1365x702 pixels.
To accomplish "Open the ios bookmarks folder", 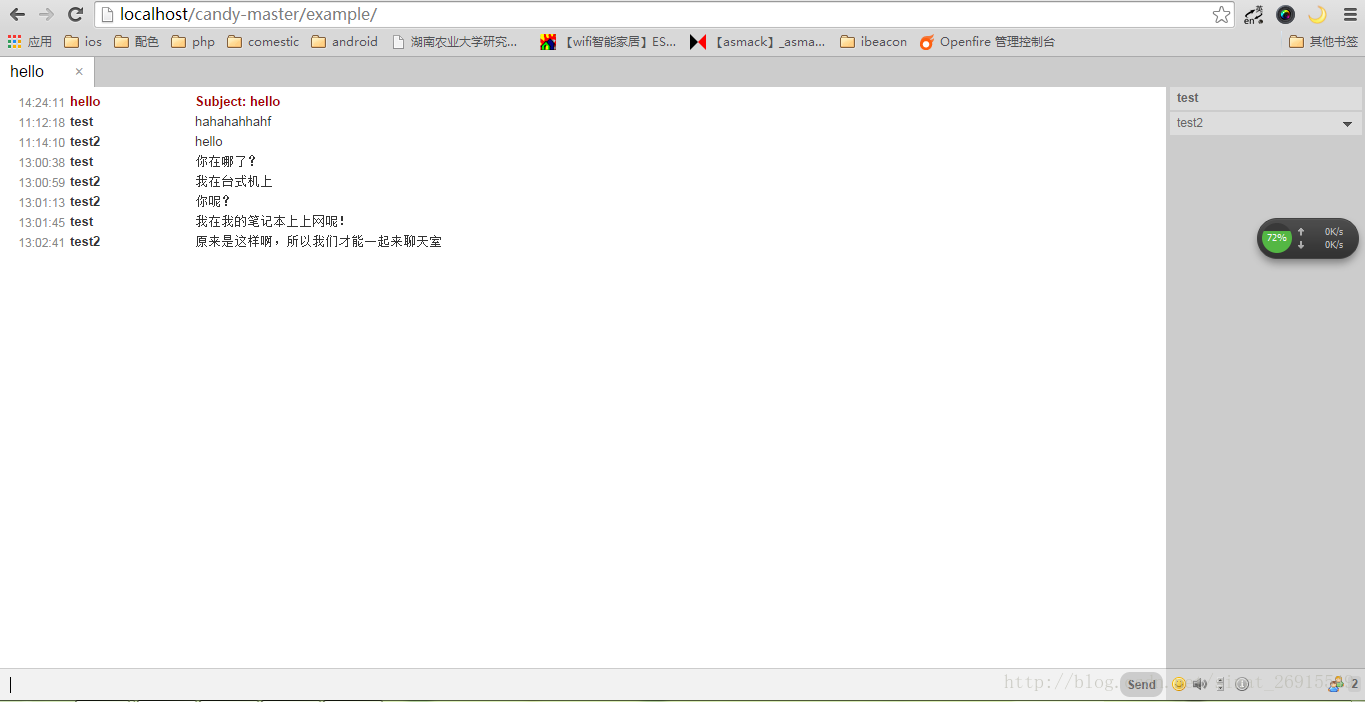I will click(83, 42).
